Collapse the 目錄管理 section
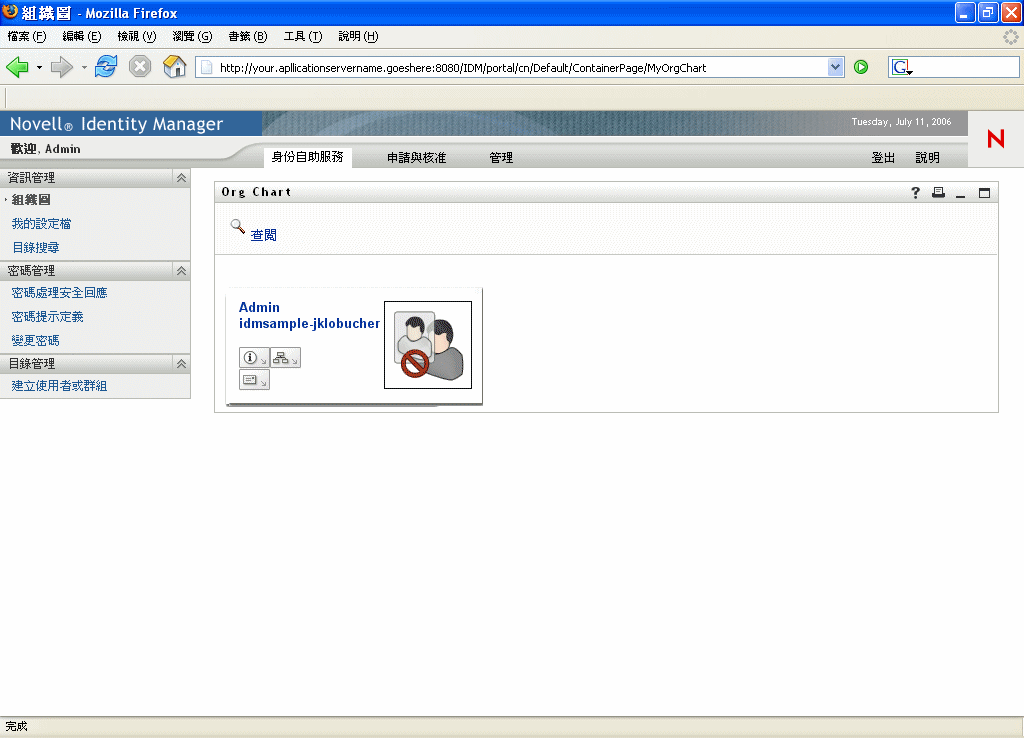 pos(181,364)
